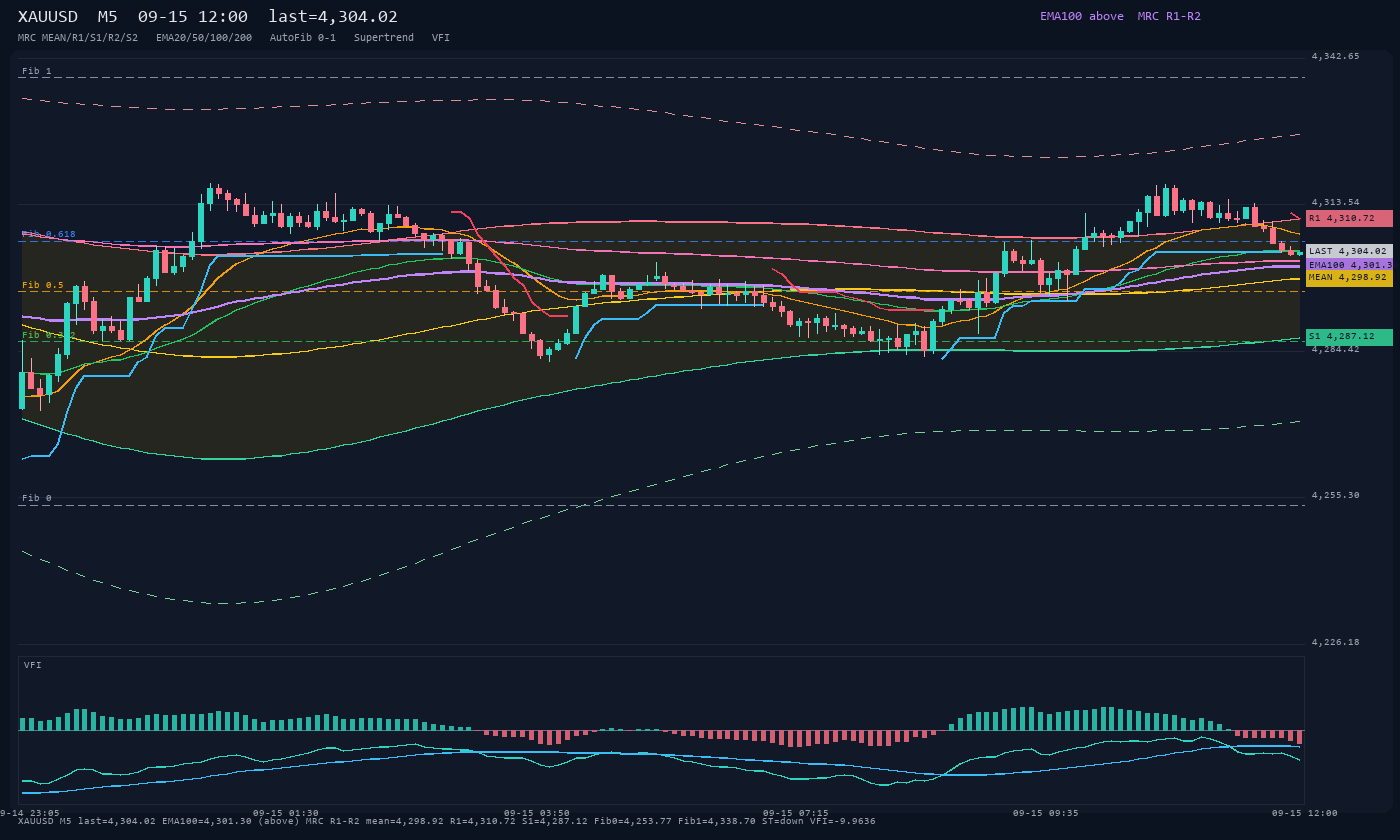Screen dimensions: 1400x840
Task: Click the 09-15 09:35 time axis label
Action: click(1046, 813)
